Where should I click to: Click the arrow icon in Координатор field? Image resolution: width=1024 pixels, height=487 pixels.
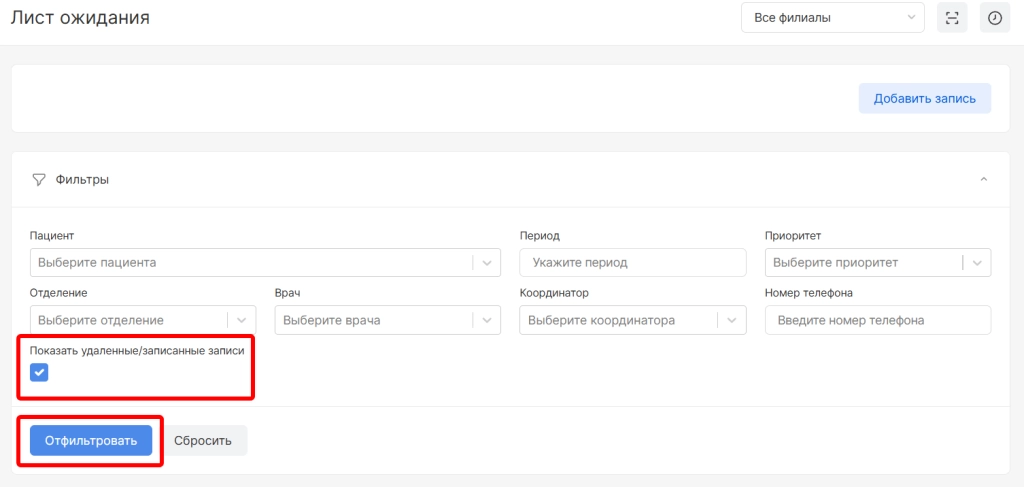732,321
